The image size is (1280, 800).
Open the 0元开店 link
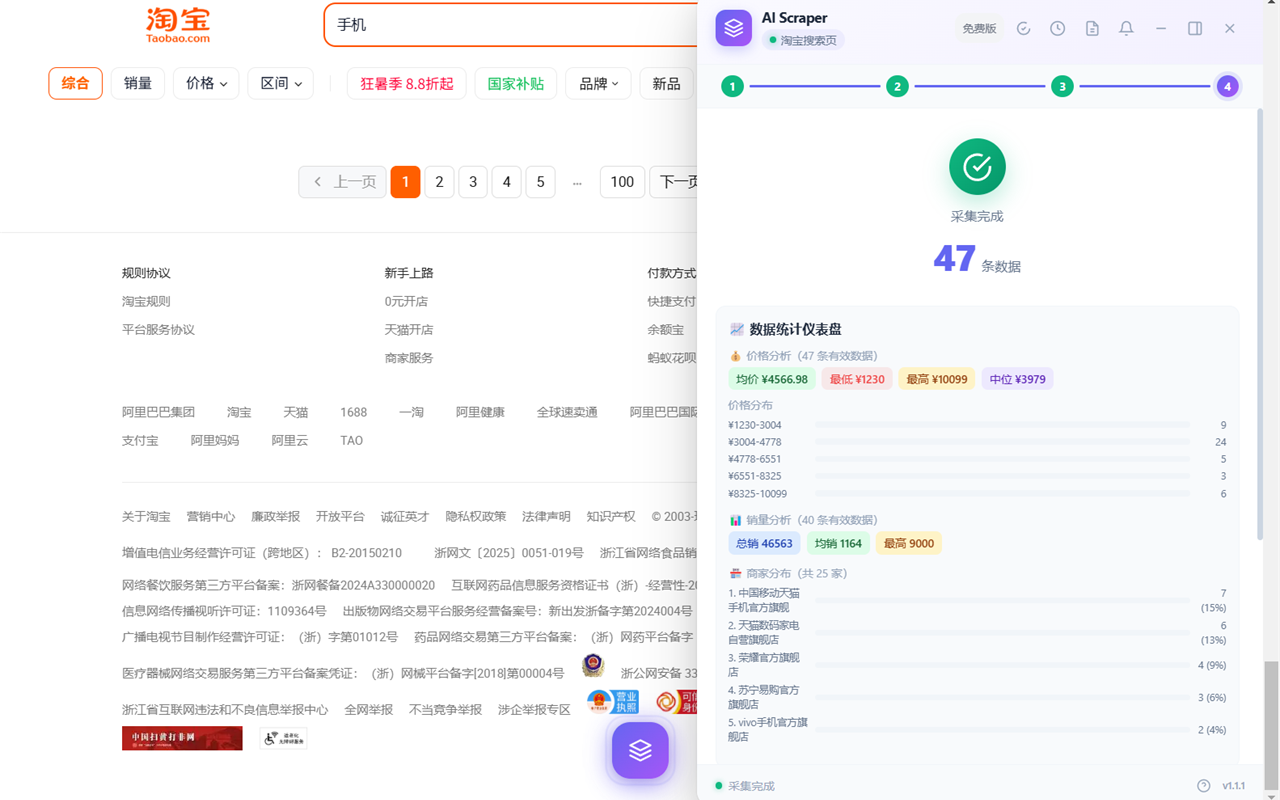pos(406,301)
